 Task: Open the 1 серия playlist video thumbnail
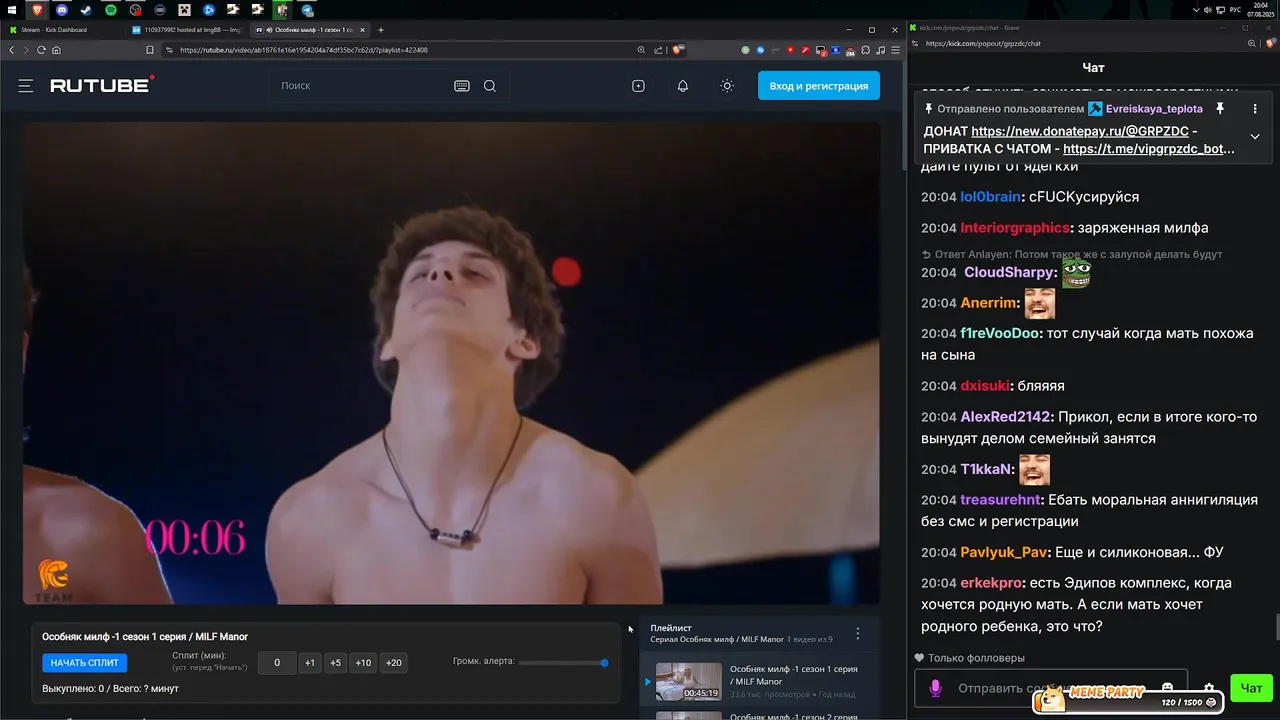tap(688, 681)
